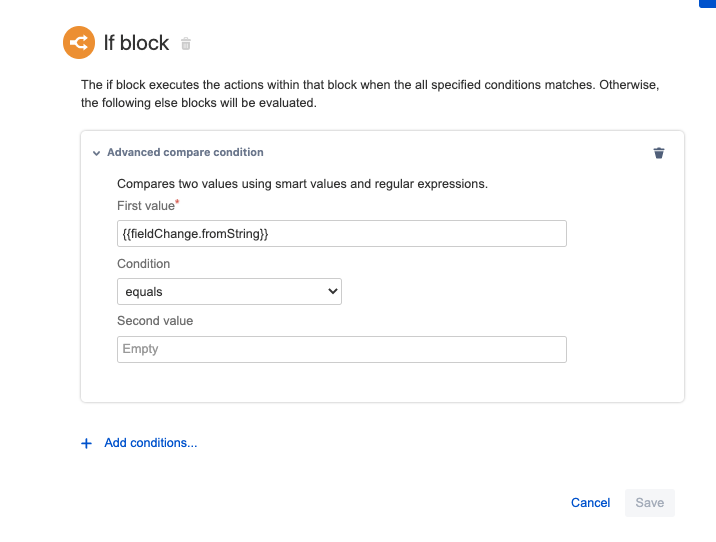Click the arrow on the equals combo box

pyautogui.click(x=333, y=292)
